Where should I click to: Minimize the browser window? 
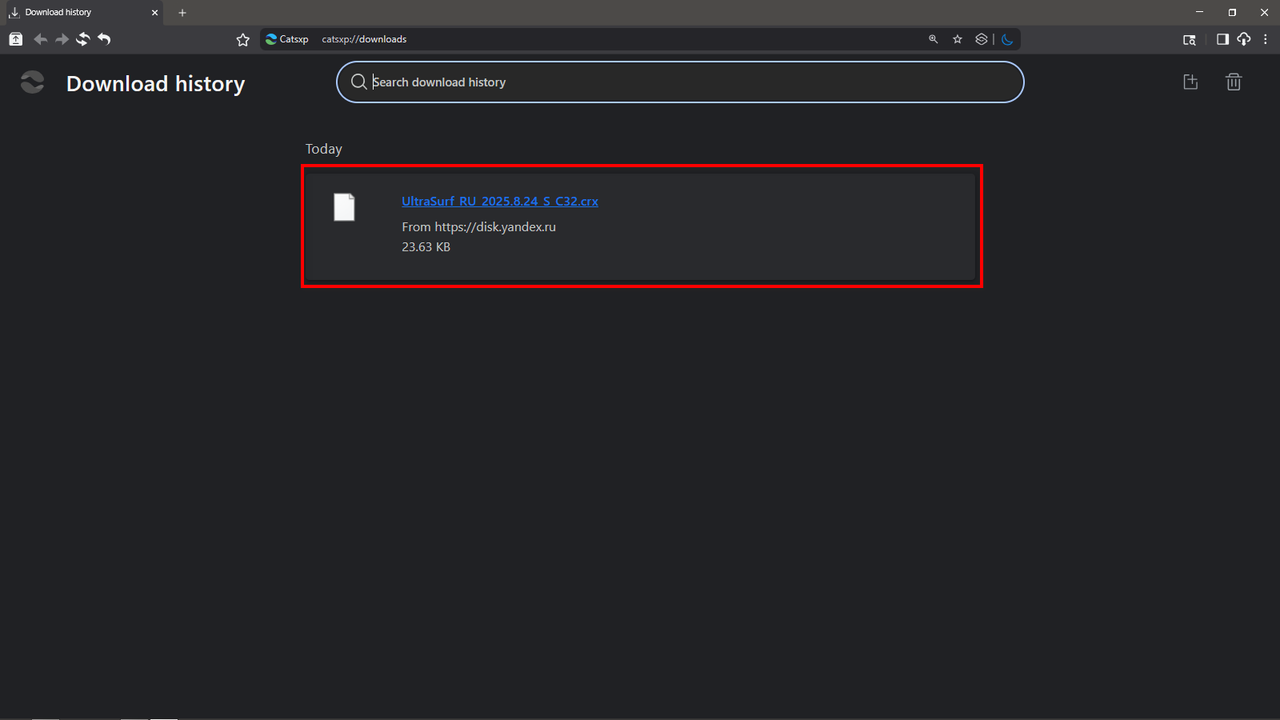pos(1200,12)
